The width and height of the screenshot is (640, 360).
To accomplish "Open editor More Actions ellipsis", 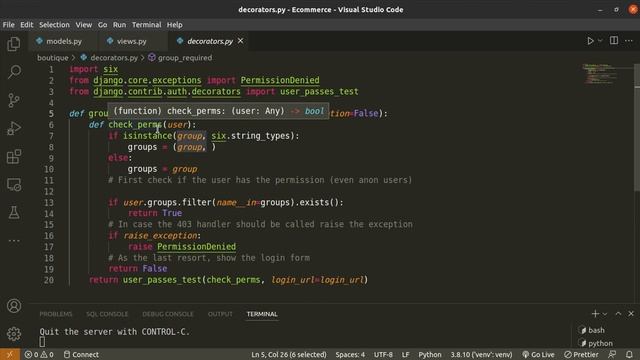I will tap(629, 41).
